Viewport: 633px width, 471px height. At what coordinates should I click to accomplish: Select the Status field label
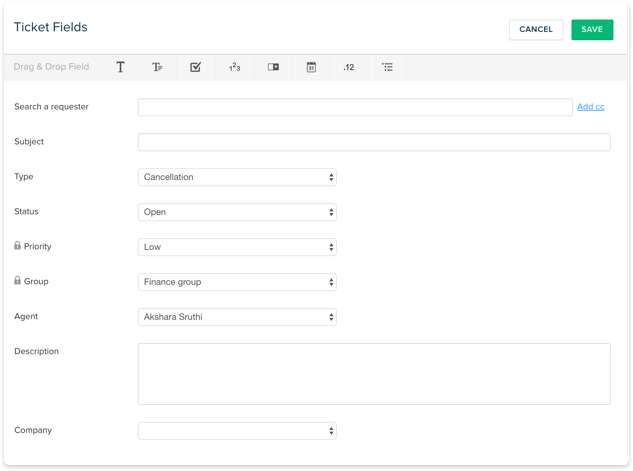click(x=26, y=211)
